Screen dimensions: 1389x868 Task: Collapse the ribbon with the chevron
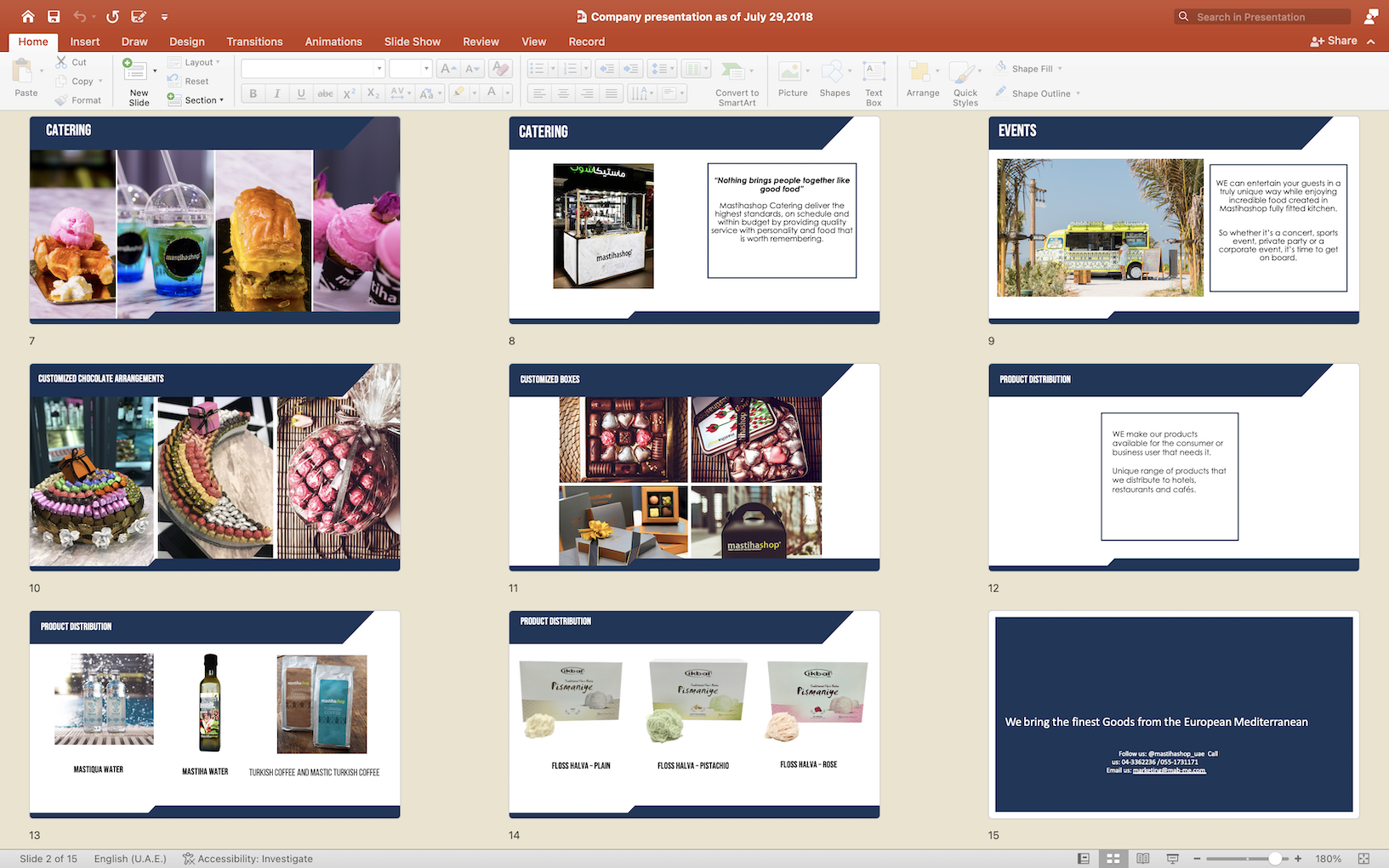[x=1371, y=41]
